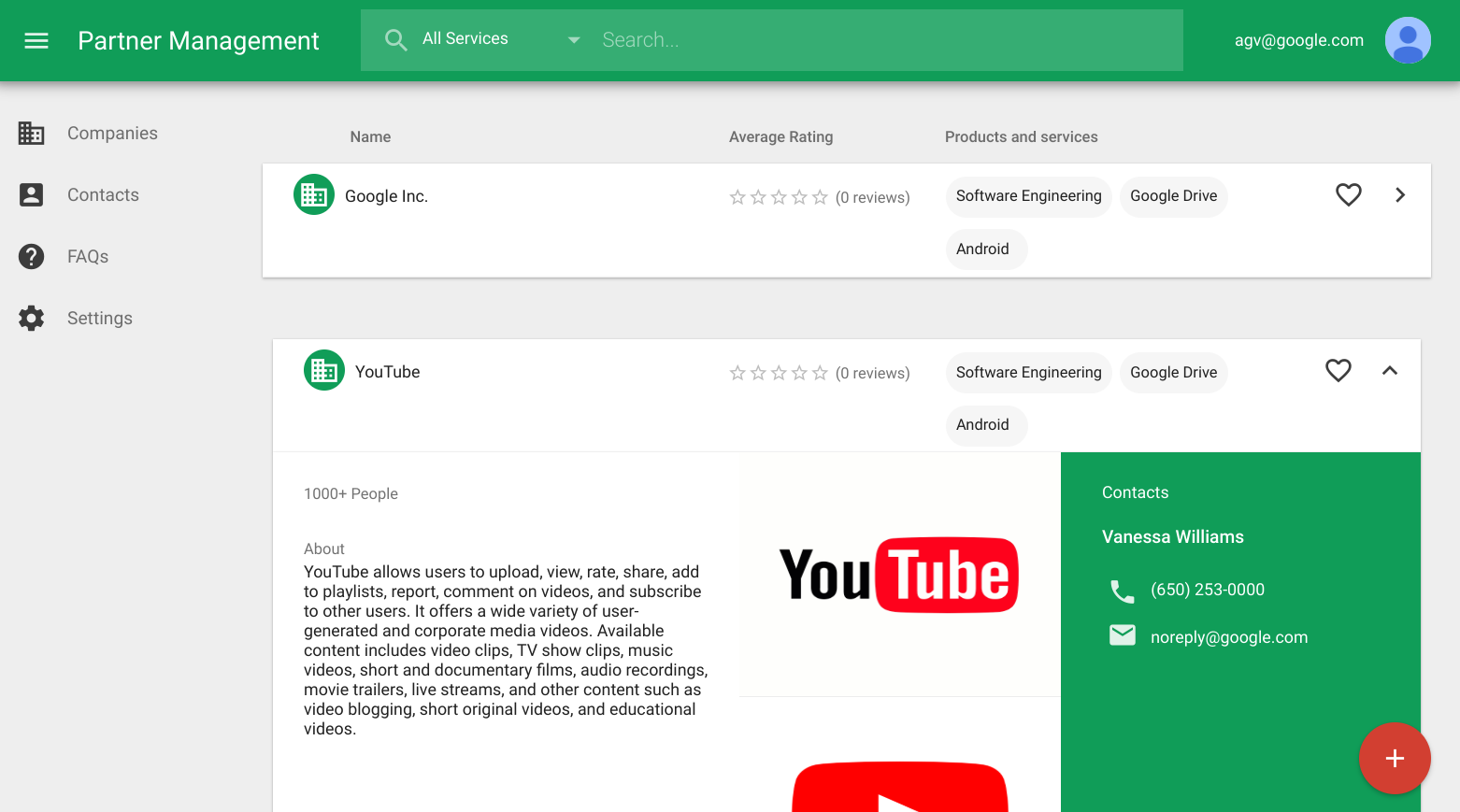Click Google Inc. Software Engineering chip
The width and height of the screenshot is (1460, 812).
1028,196
